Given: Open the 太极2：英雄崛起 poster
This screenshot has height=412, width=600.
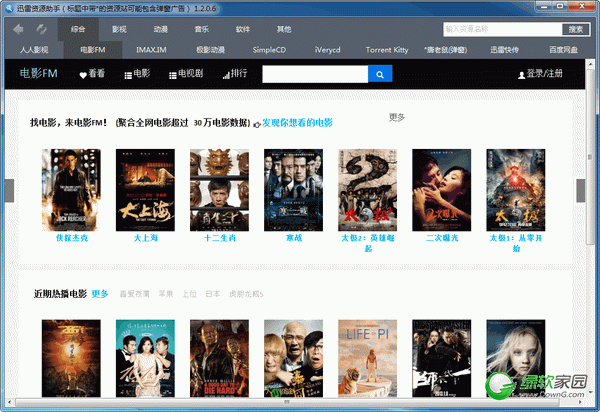Looking at the screenshot, I should (x=367, y=190).
